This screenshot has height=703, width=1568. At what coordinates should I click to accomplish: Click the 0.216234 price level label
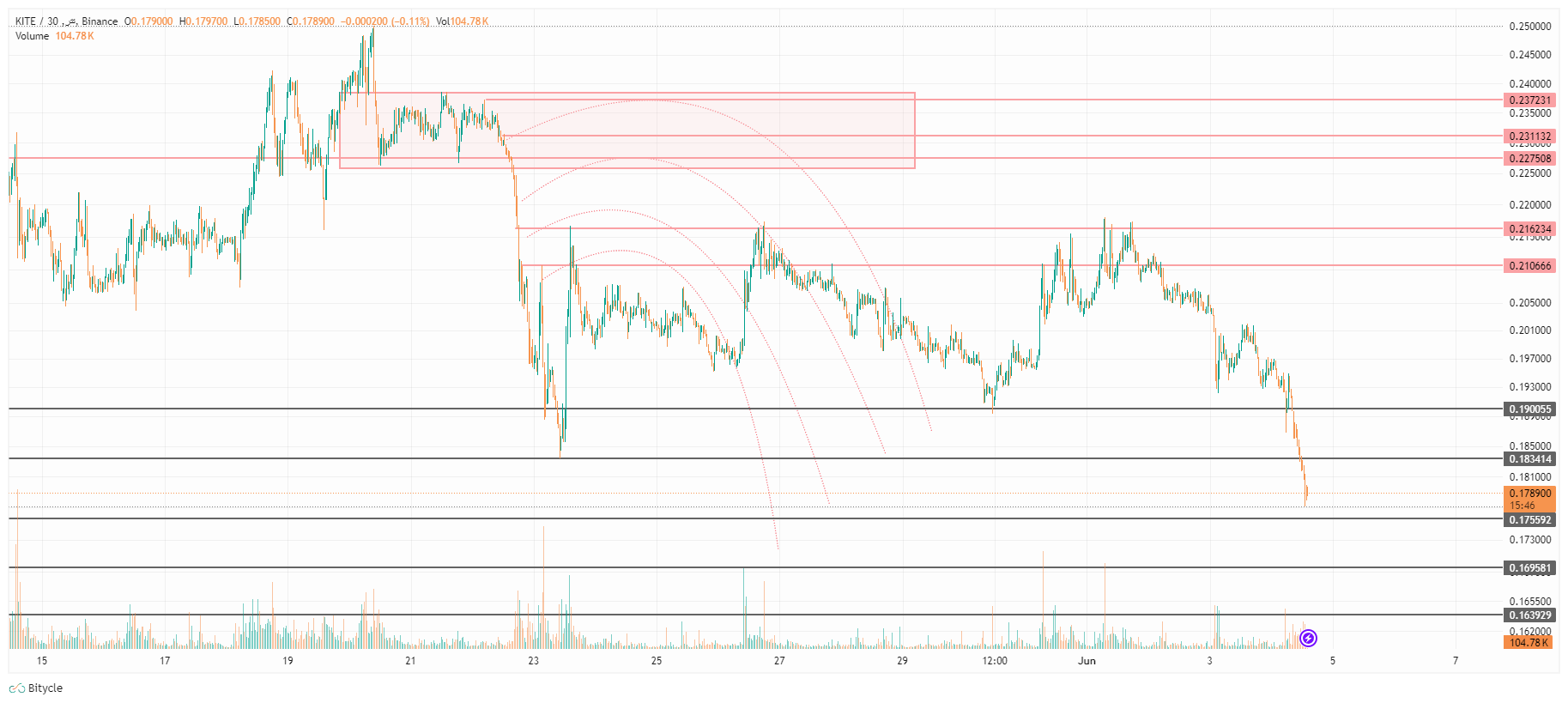[x=1530, y=229]
